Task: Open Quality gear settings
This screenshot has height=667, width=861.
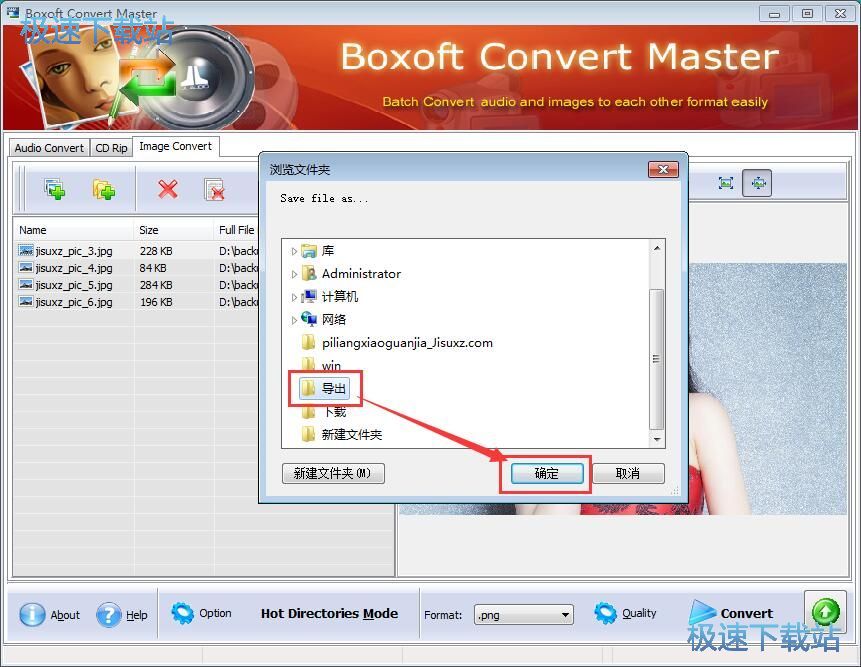Action: point(605,613)
